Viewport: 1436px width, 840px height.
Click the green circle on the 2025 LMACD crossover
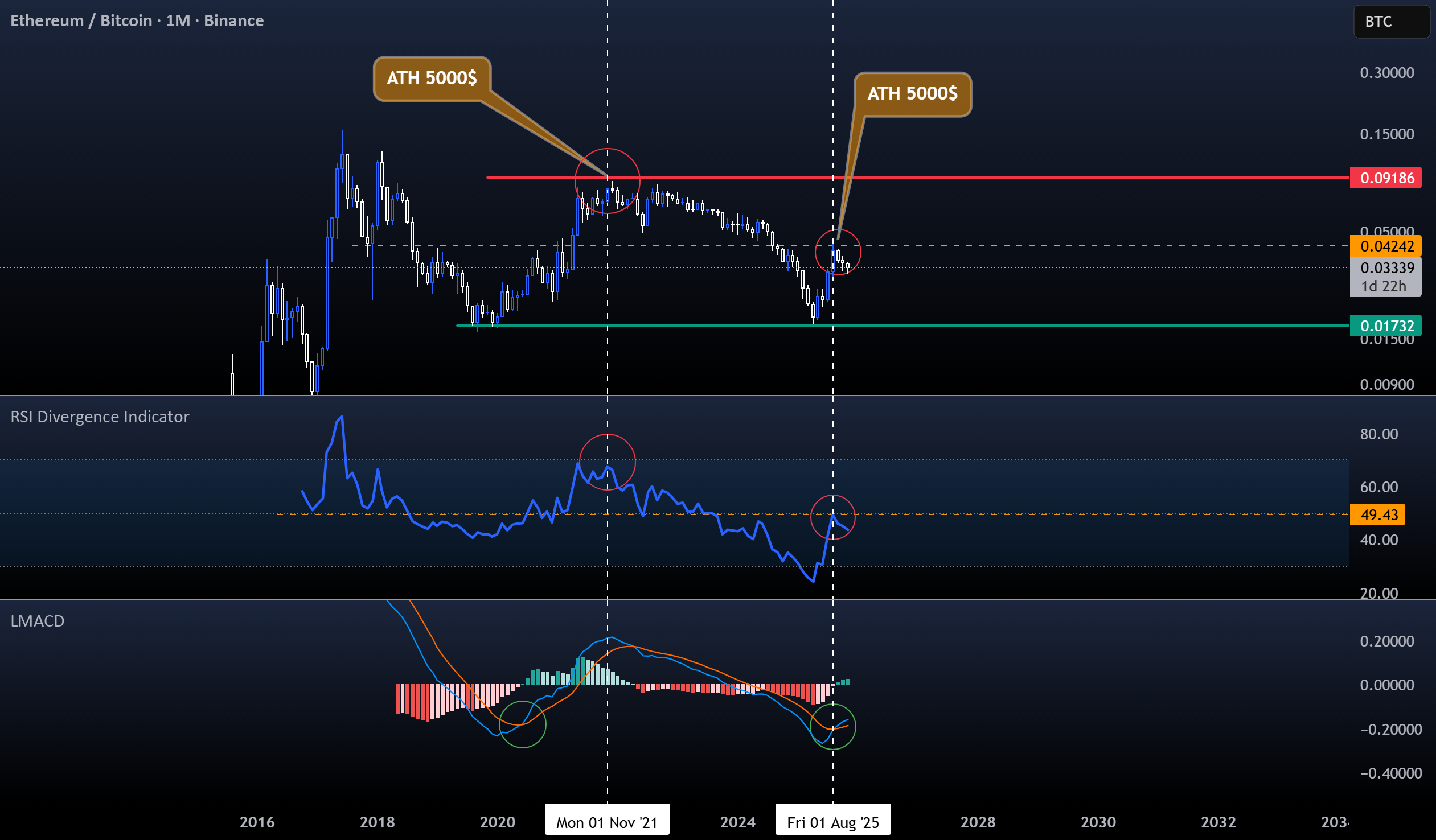tap(832, 727)
